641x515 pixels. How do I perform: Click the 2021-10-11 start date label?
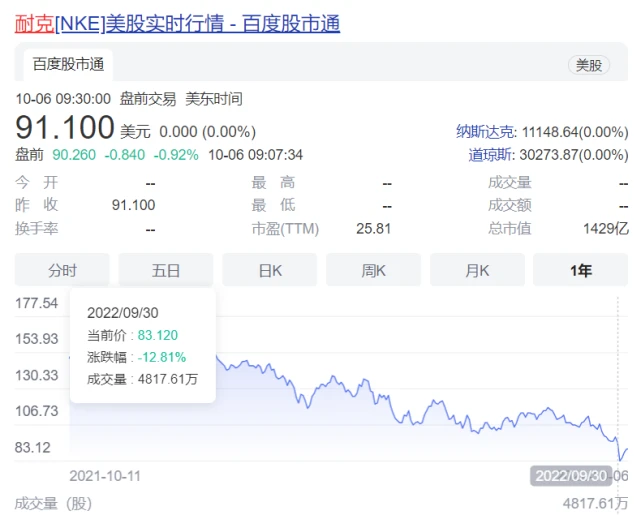[105, 476]
